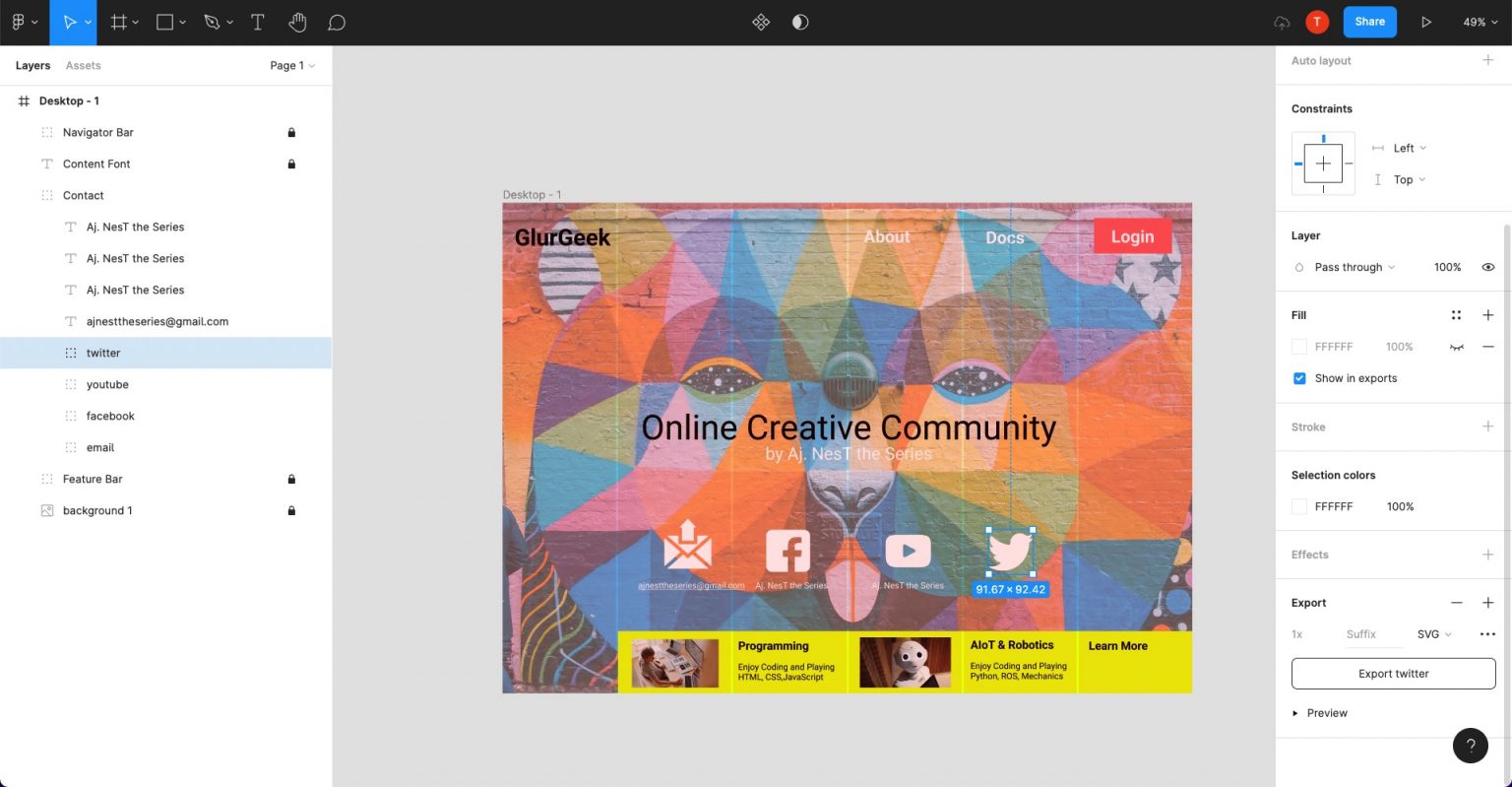Click the Export twitter button
This screenshot has height=787, width=1512.
[1393, 674]
